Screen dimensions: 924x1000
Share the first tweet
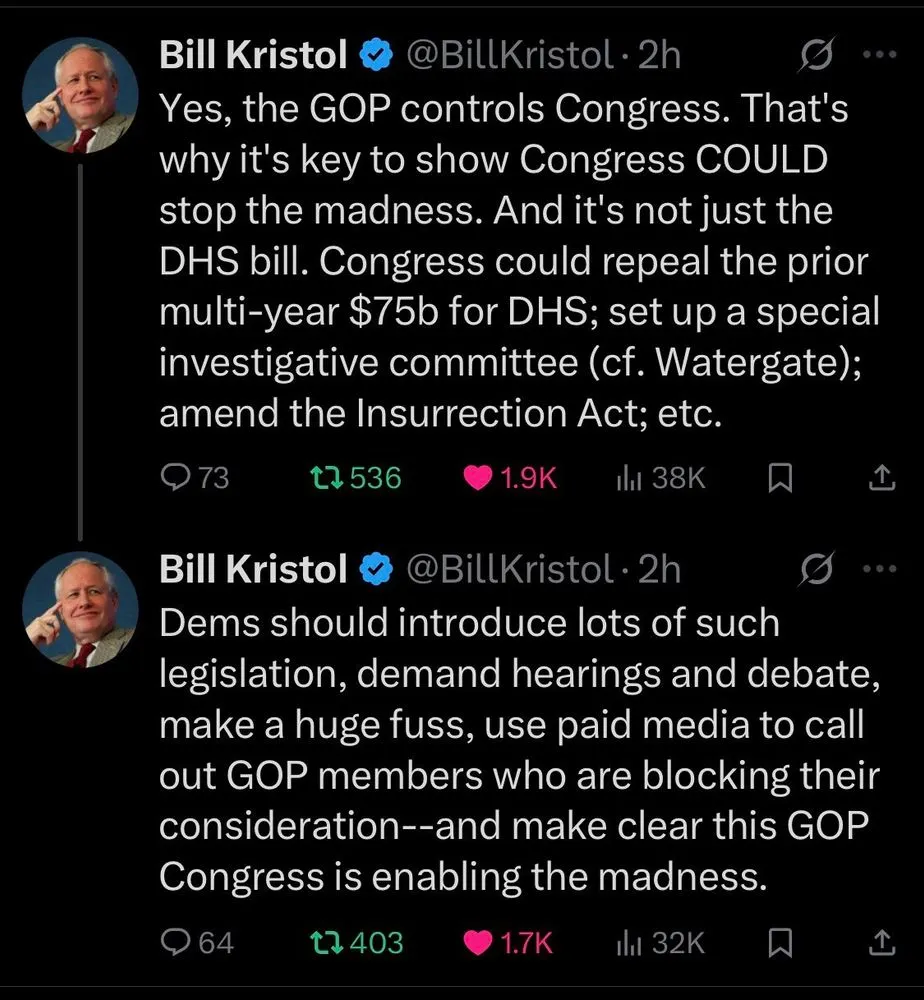click(x=880, y=480)
